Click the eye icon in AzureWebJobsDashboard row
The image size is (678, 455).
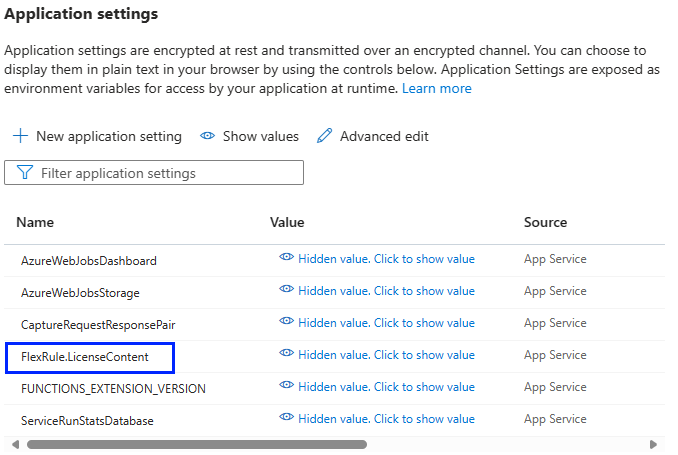tap(286, 257)
